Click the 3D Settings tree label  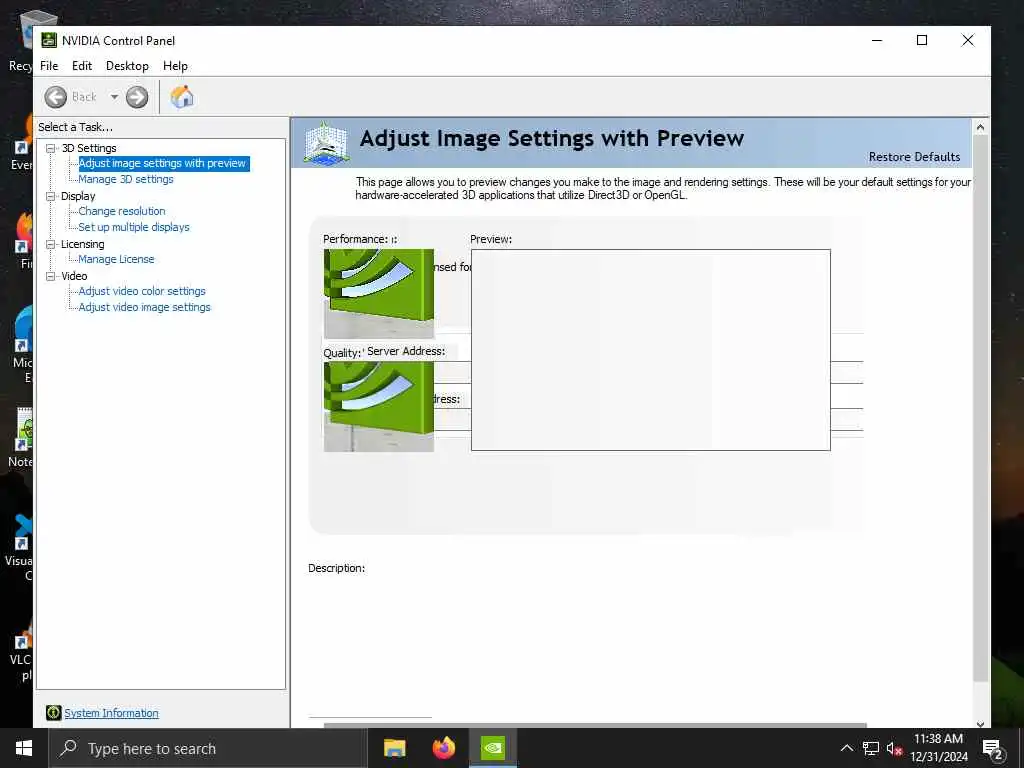[x=89, y=148]
